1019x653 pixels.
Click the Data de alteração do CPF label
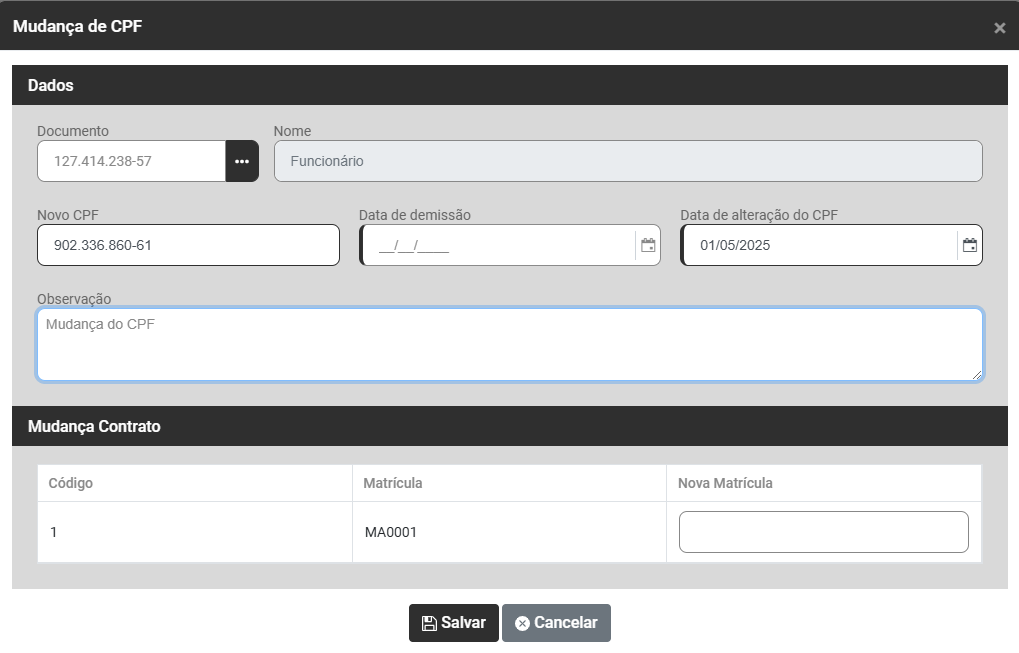(x=759, y=215)
